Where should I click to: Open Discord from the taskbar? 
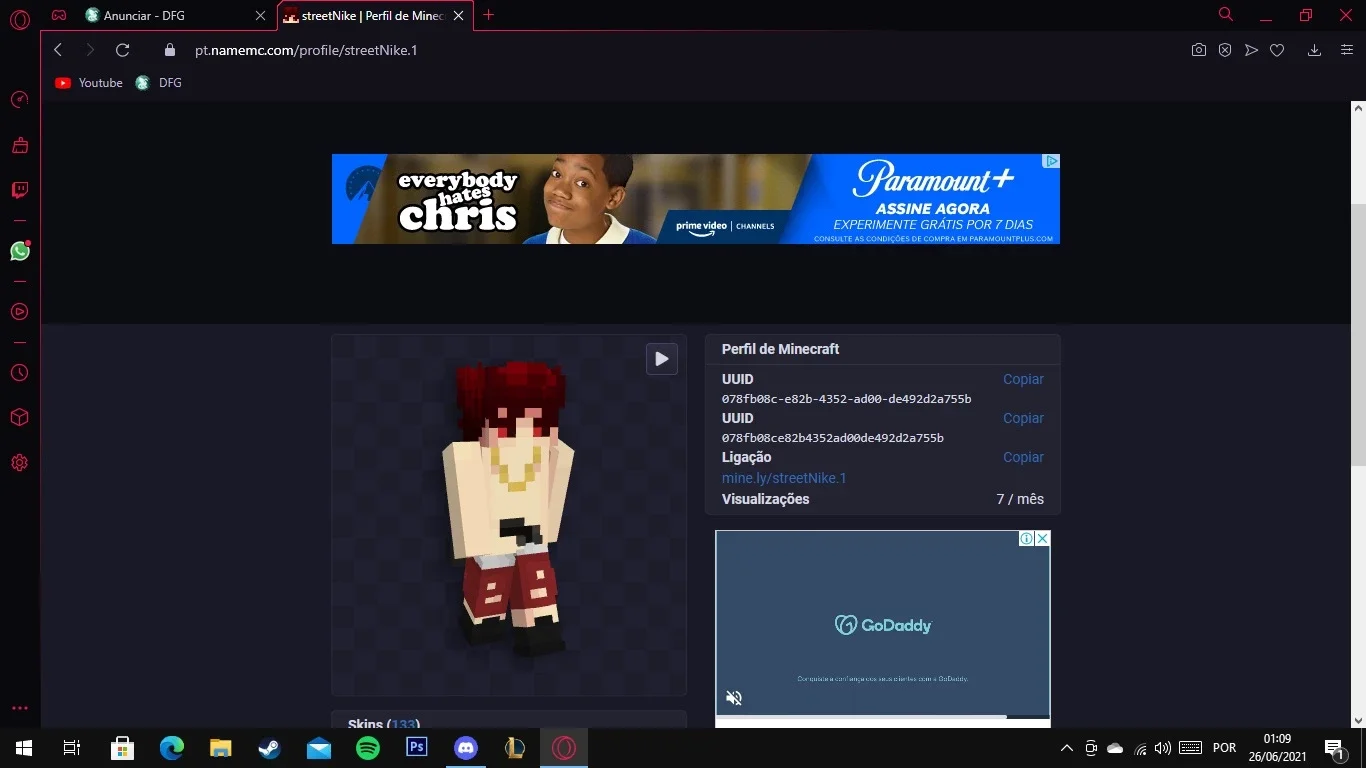coord(466,748)
